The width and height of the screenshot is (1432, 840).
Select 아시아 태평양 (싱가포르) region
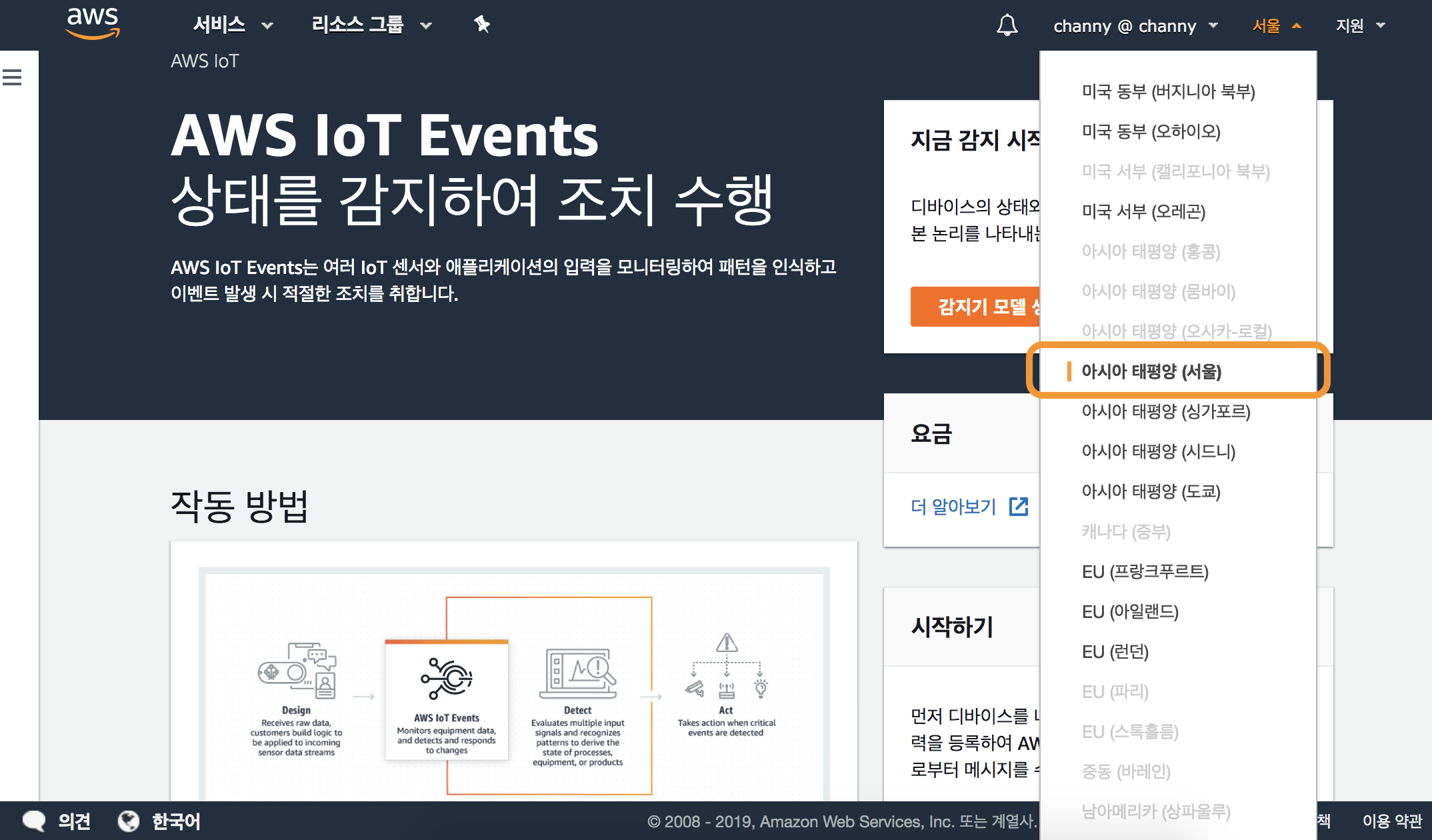pos(1165,411)
